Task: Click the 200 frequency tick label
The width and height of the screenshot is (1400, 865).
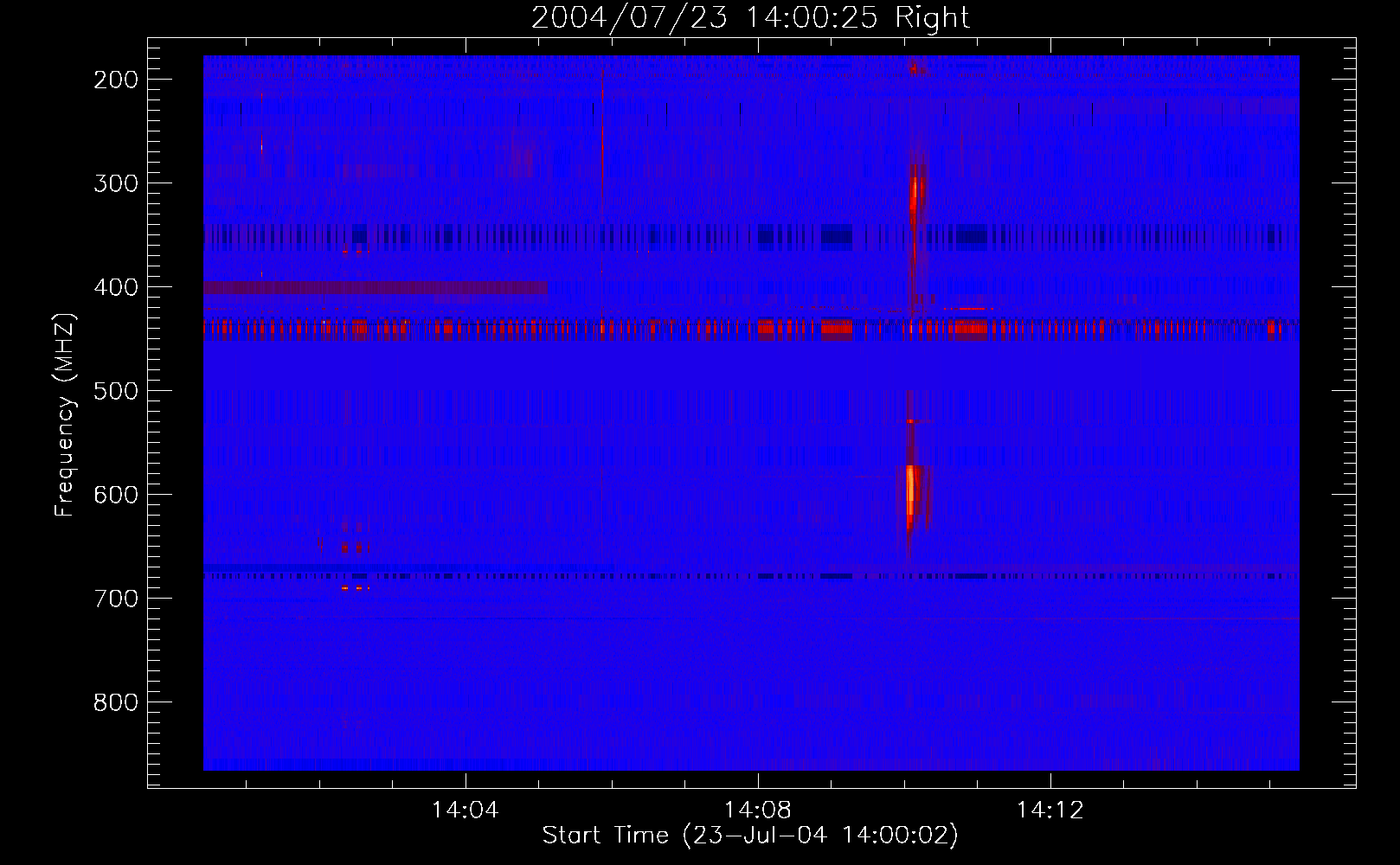Action: click(x=116, y=80)
